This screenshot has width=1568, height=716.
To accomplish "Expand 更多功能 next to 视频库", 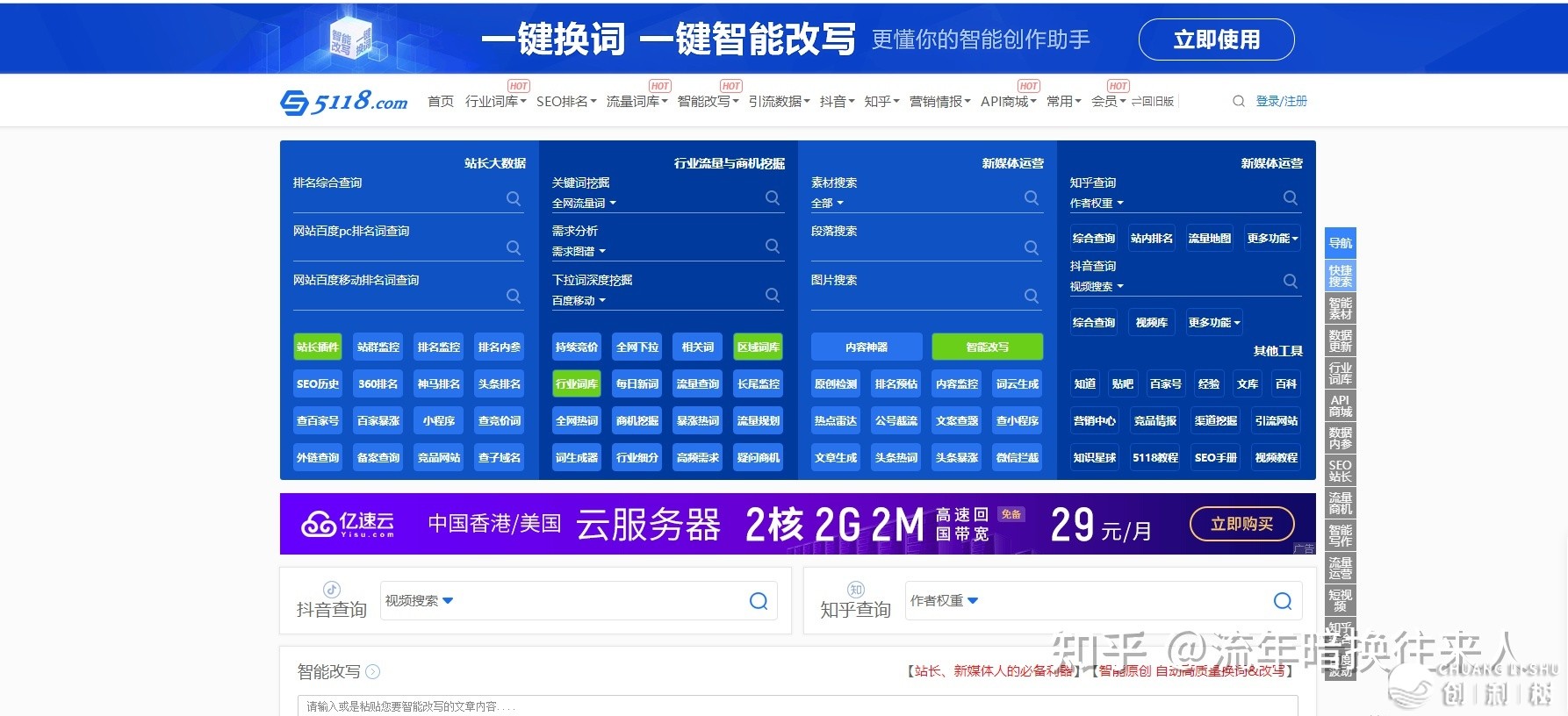I will click(1213, 322).
